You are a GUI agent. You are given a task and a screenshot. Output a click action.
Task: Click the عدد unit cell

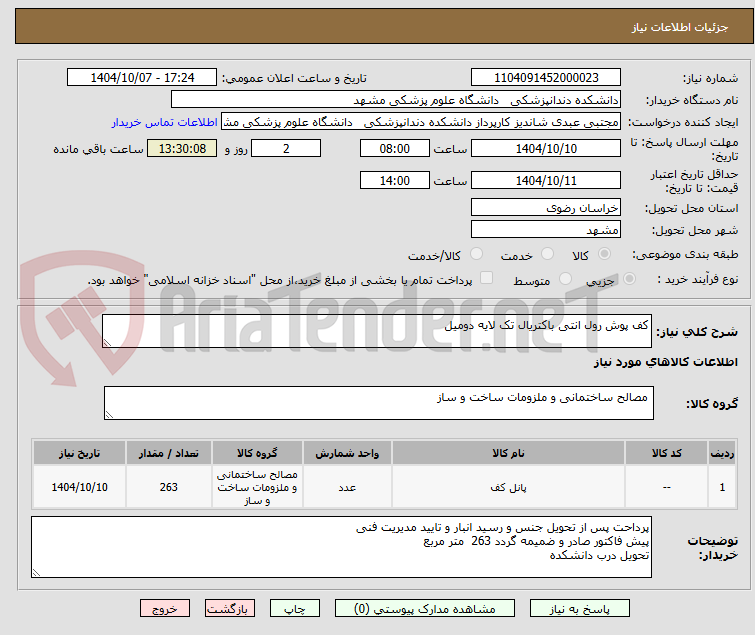347,487
